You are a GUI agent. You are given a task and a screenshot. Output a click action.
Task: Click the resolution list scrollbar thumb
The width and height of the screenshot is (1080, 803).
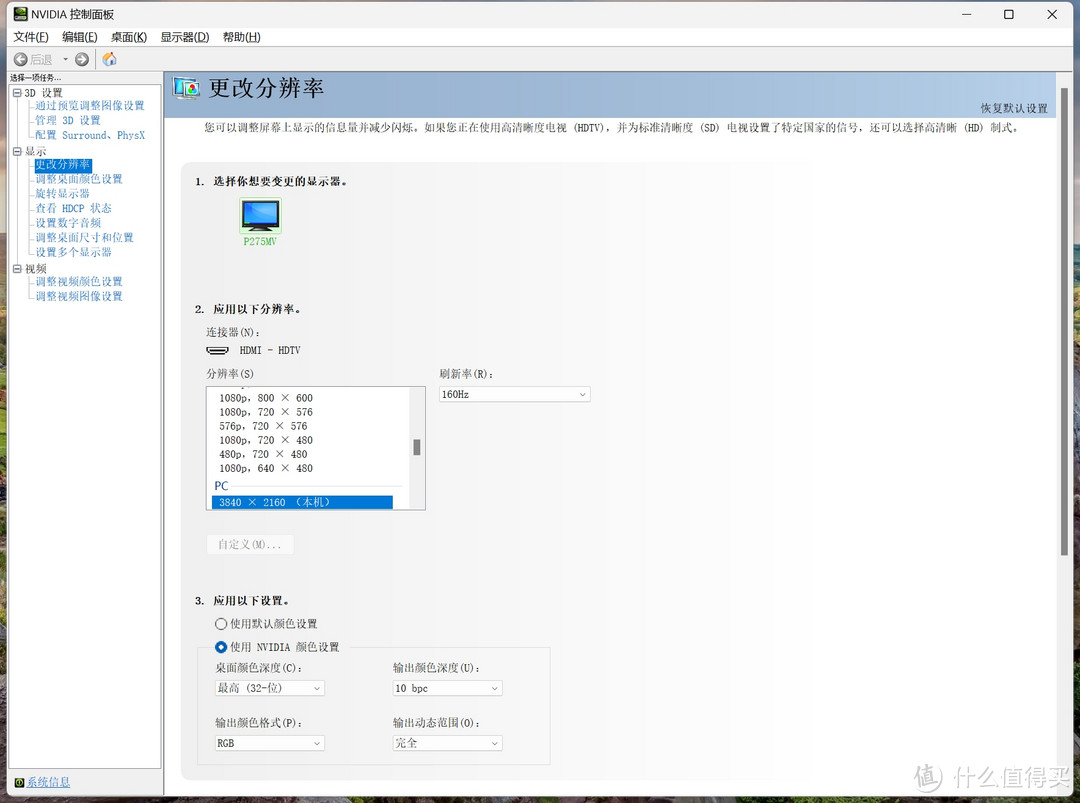coord(417,448)
